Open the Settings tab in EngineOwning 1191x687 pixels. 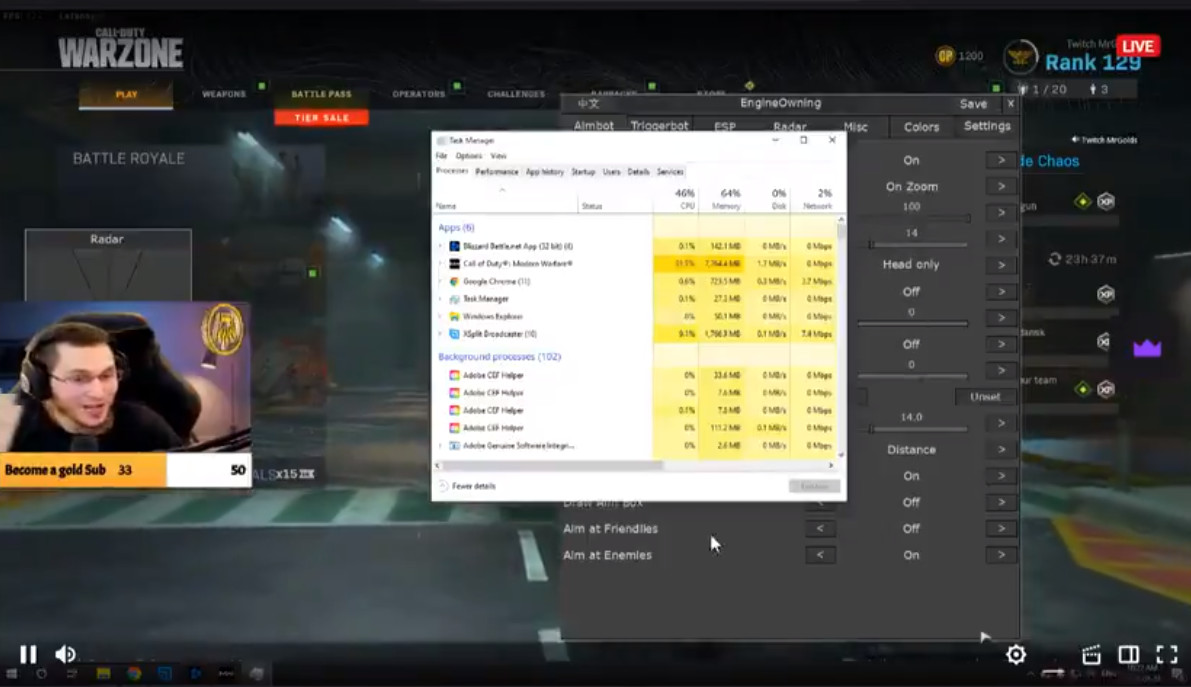point(987,126)
